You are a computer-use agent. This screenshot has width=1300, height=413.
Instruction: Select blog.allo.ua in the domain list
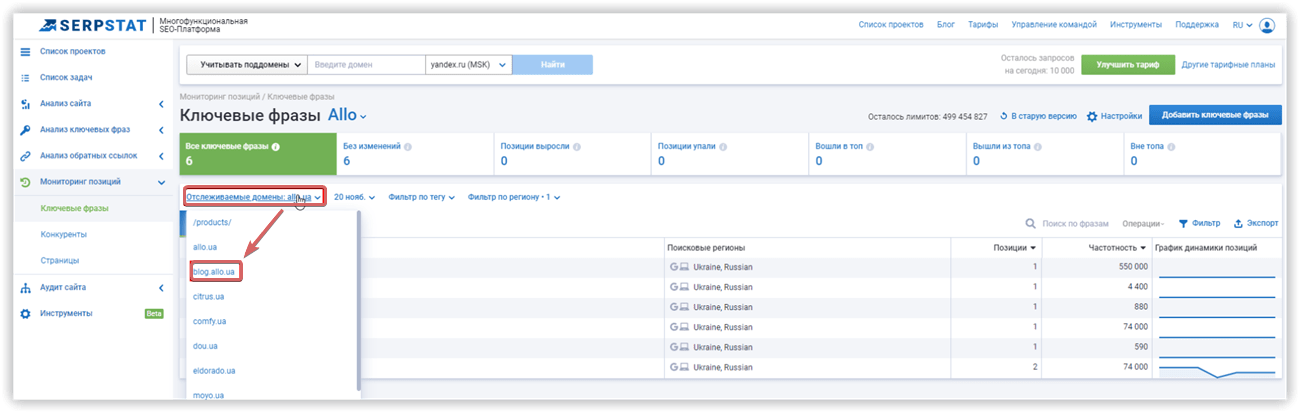pyautogui.click(x=216, y=271)
